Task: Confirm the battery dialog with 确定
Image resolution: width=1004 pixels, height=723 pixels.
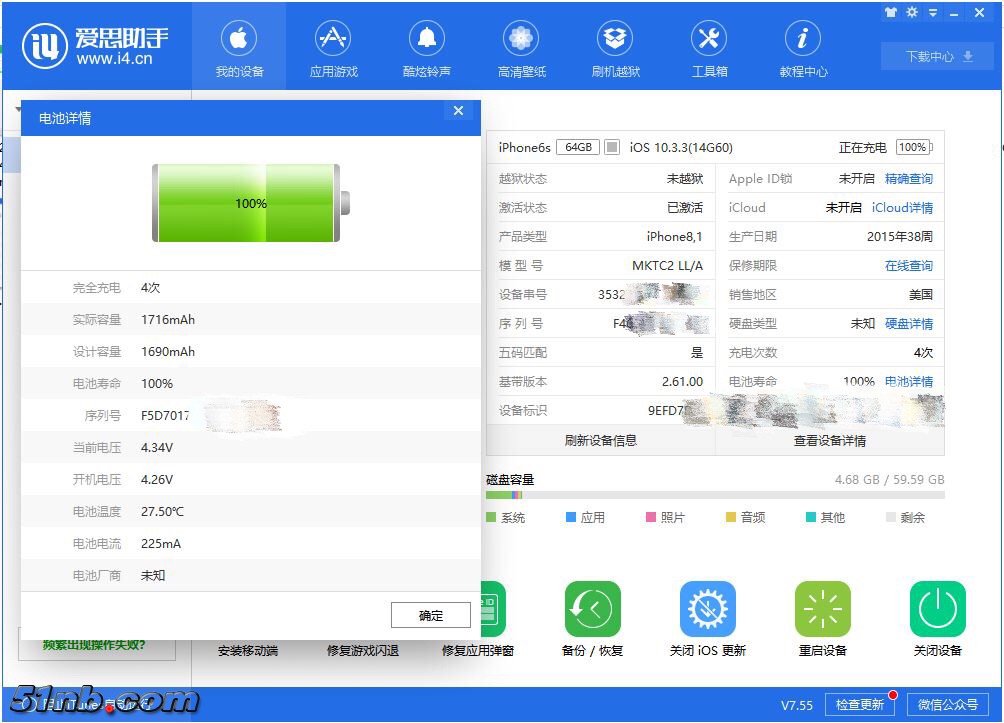Action: pos(430,615)
